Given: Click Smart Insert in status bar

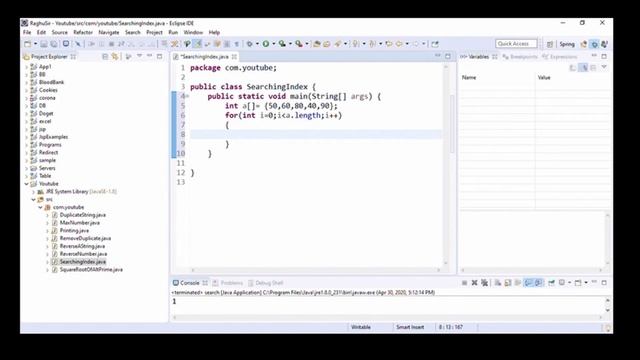Looking at the screenshot, I should (x=410, y=327).
